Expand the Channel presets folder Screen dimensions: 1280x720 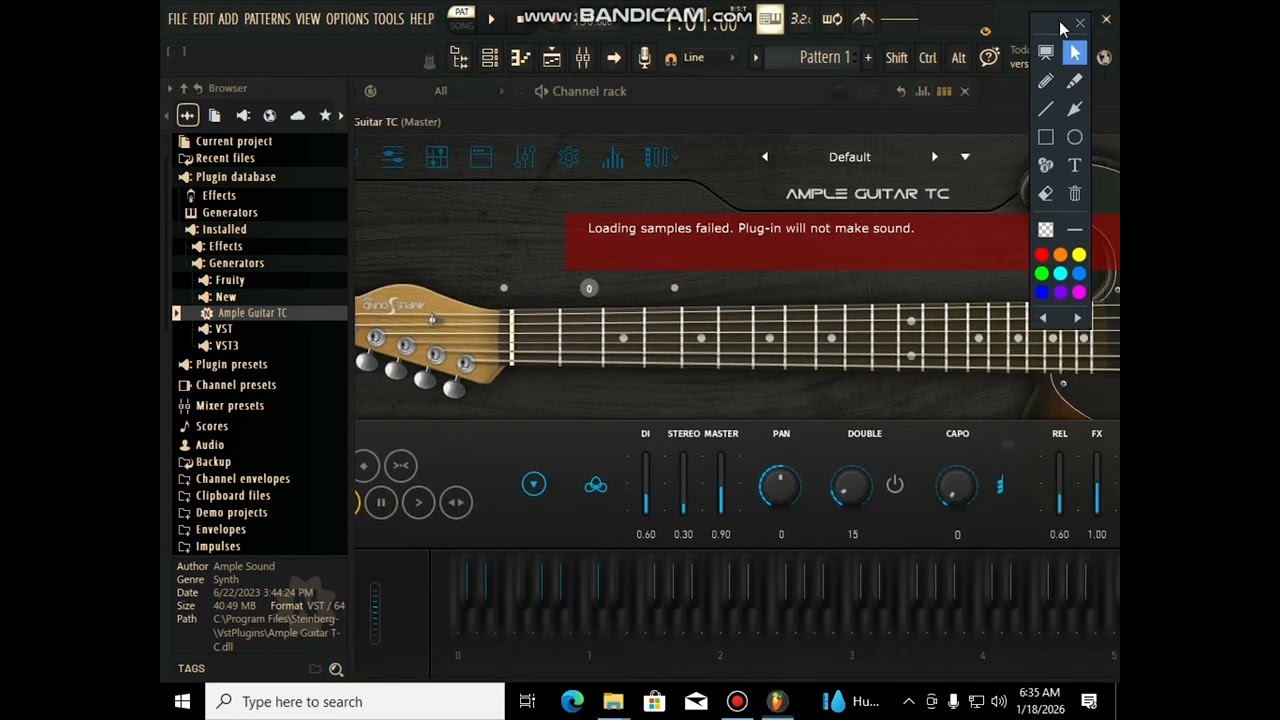[x=236, y=385]
